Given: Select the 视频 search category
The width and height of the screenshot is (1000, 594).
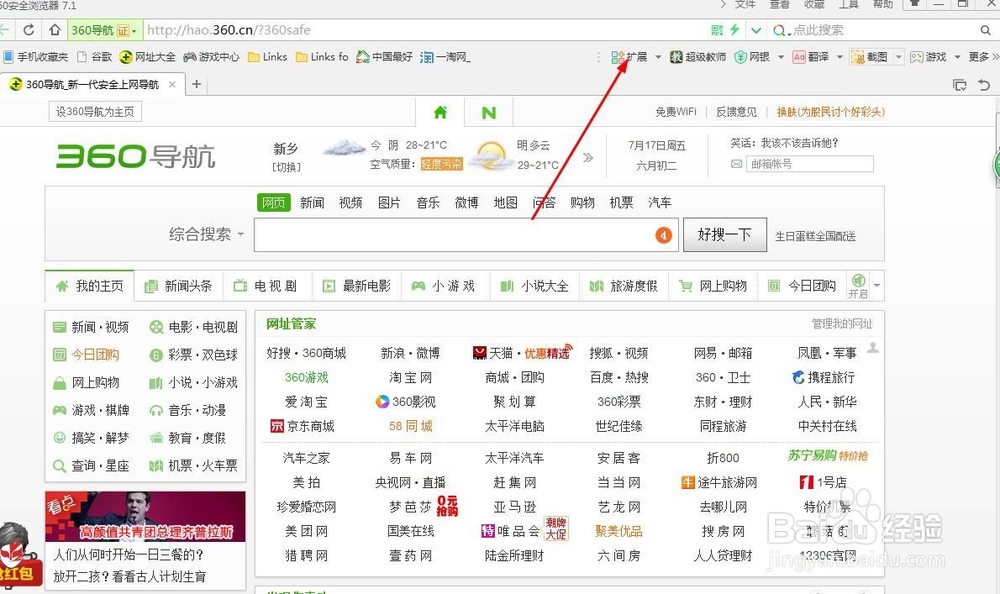Looking at the screenshot, I should click(350, 202).
